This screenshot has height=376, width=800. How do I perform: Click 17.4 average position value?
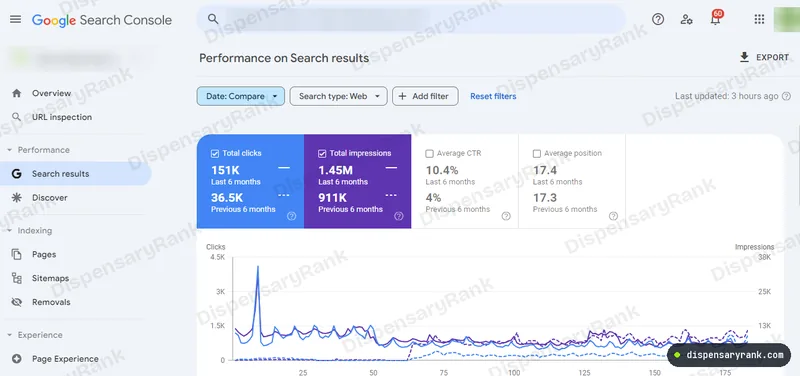(545, 170)
